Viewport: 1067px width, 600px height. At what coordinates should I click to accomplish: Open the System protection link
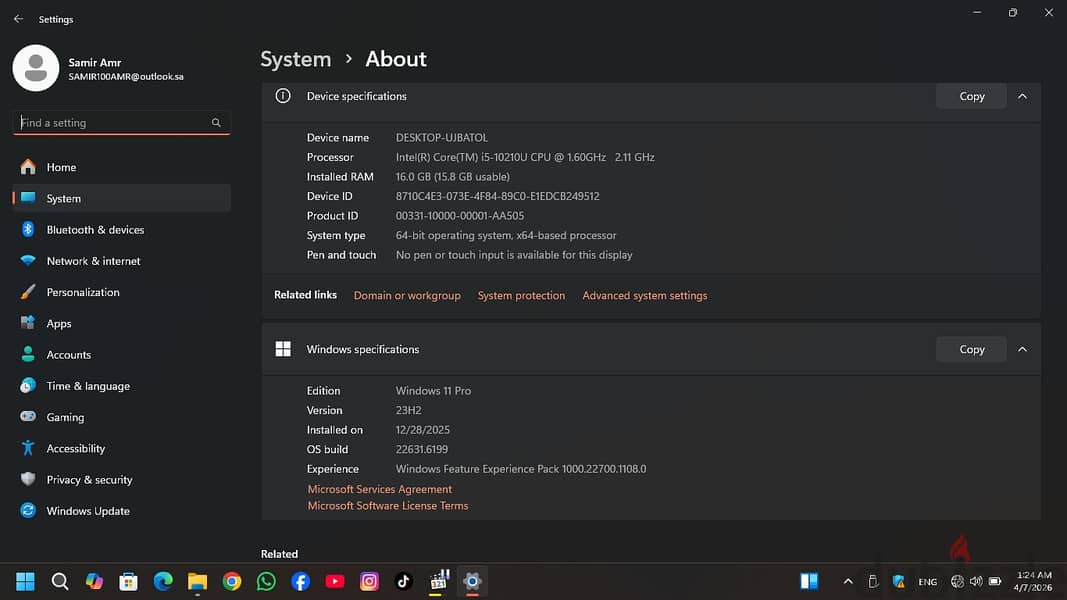521,295
